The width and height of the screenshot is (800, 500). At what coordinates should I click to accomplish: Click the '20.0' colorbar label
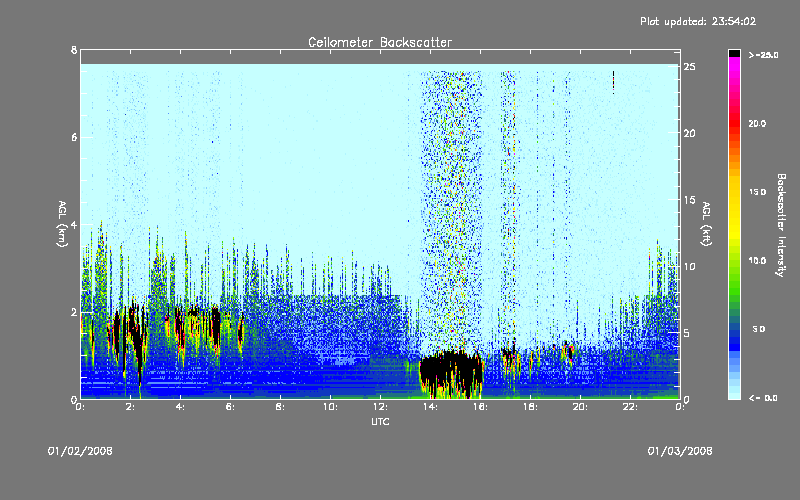click(757, 123)
